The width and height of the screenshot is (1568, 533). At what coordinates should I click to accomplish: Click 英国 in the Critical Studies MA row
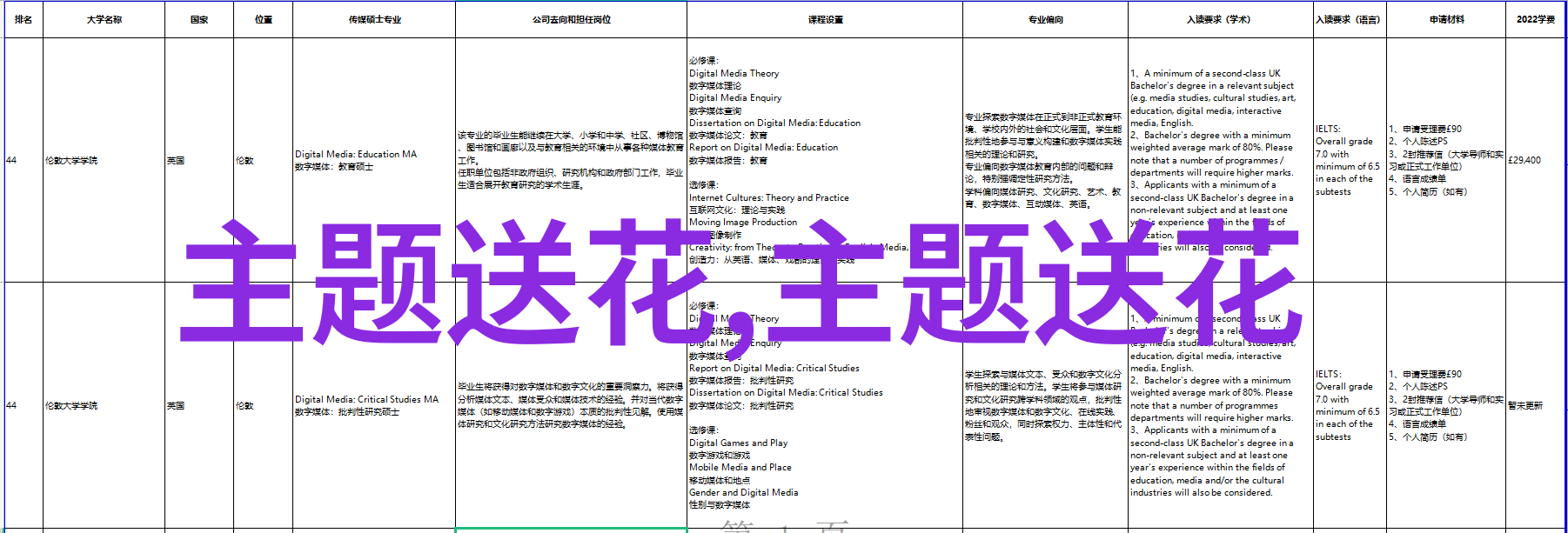199,405
